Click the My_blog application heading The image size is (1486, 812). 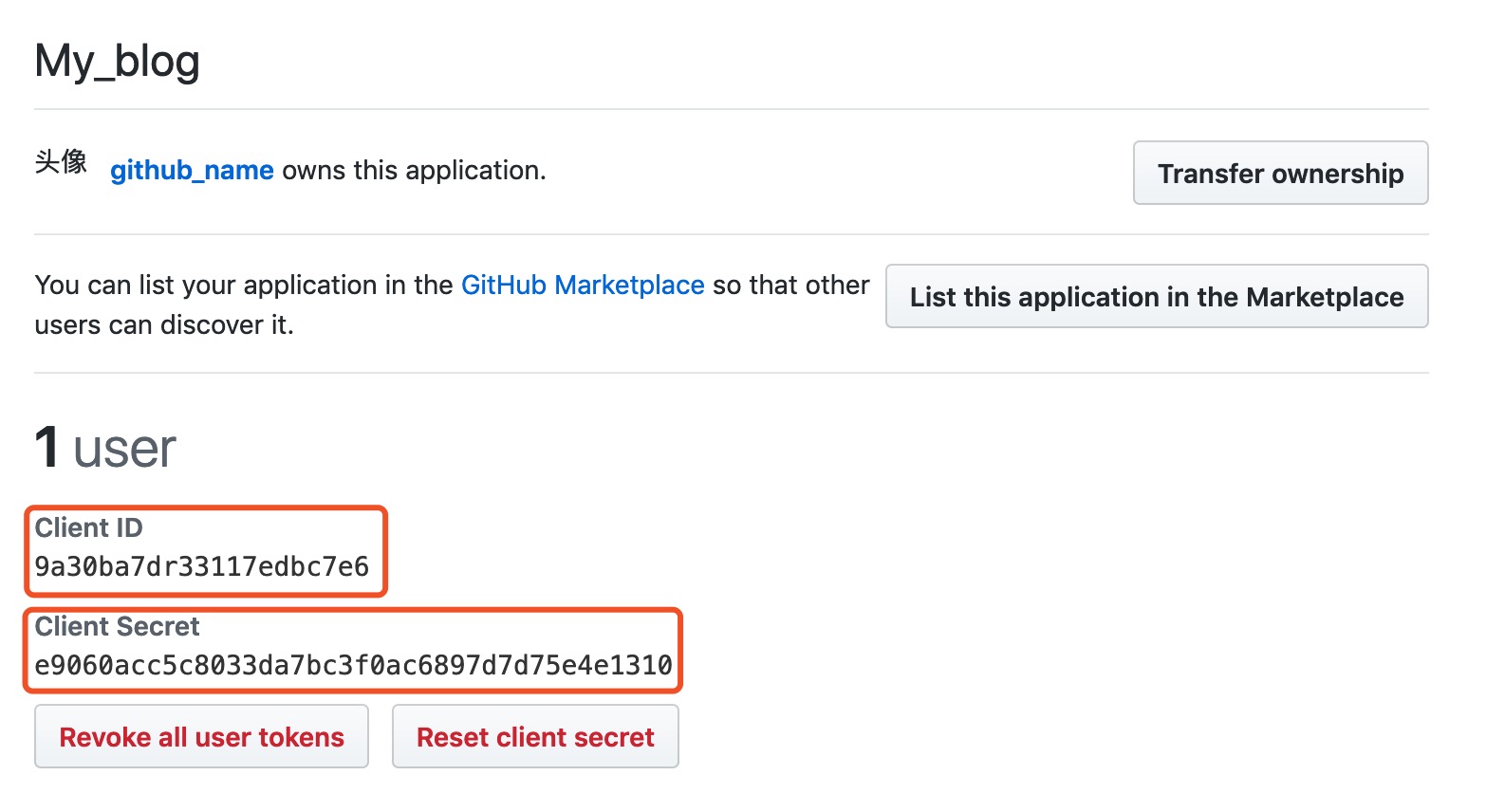pos(118,62)
